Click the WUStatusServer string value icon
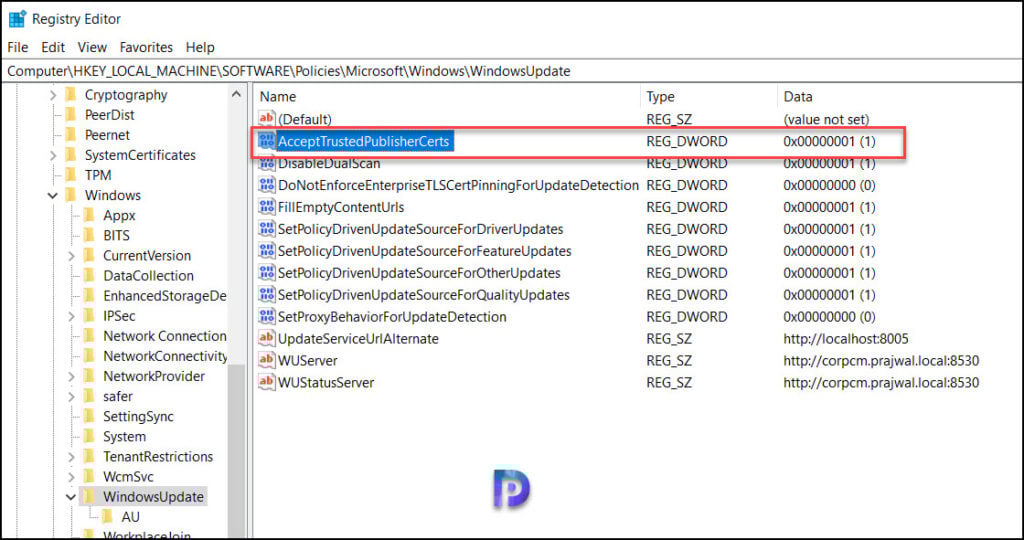 [266, 382]
